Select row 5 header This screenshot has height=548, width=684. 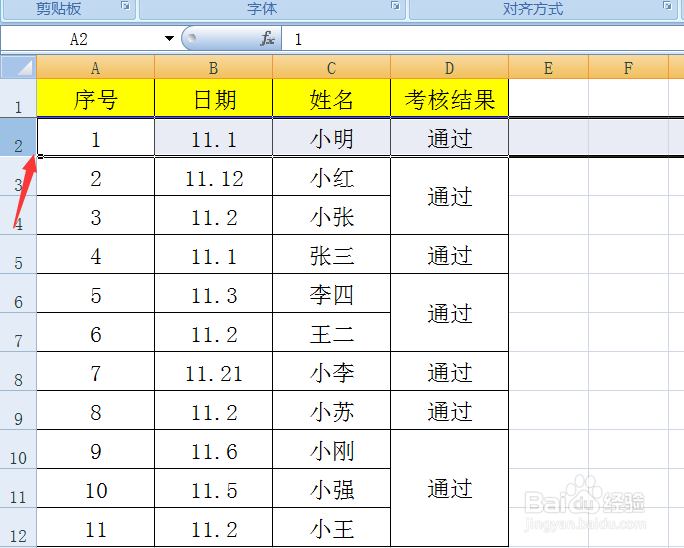coord(18,254)
